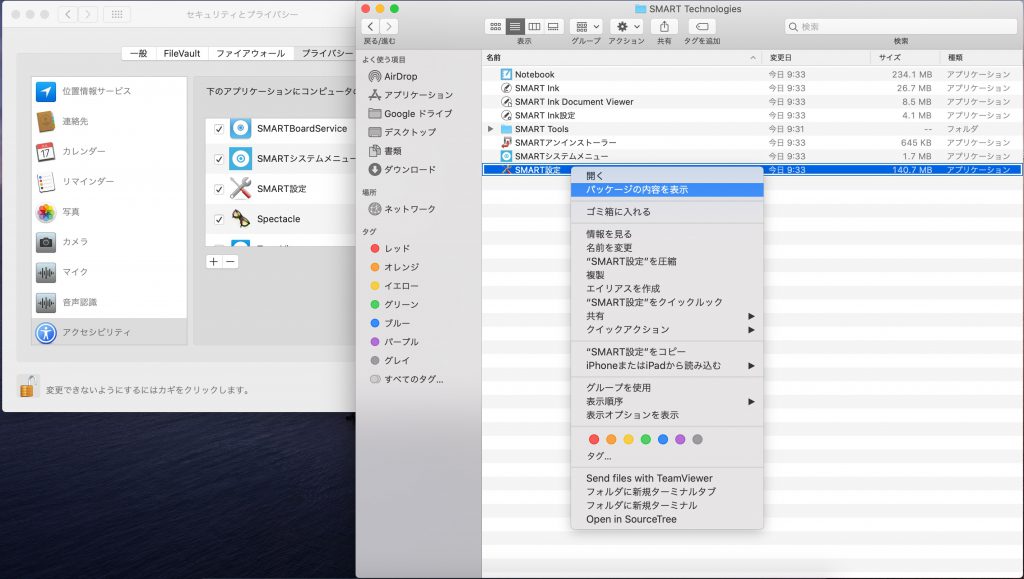
Task: Choose フォルダに新規ターミナル in the context menu
Action: tap(667, 506)
